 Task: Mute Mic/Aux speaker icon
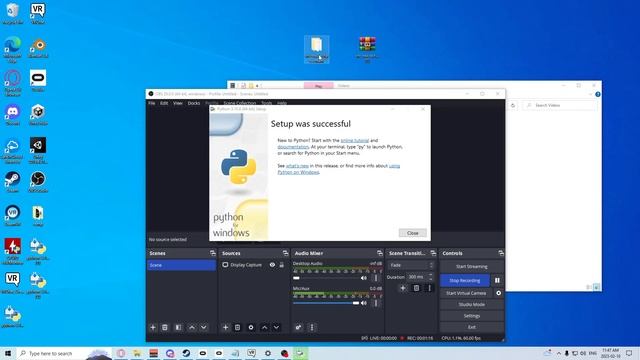point(364,303)
